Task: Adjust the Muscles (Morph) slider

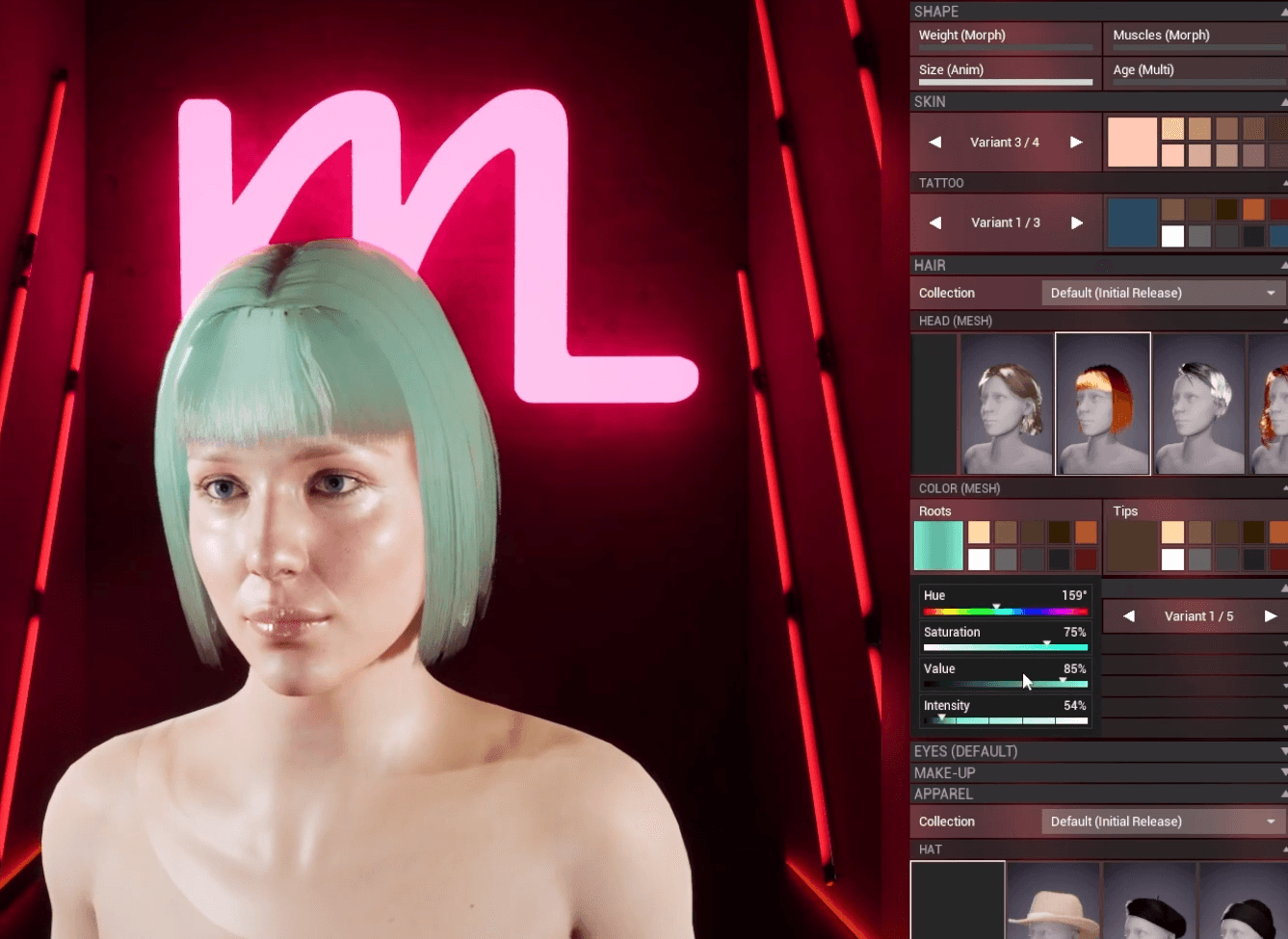Action: 1199,47
